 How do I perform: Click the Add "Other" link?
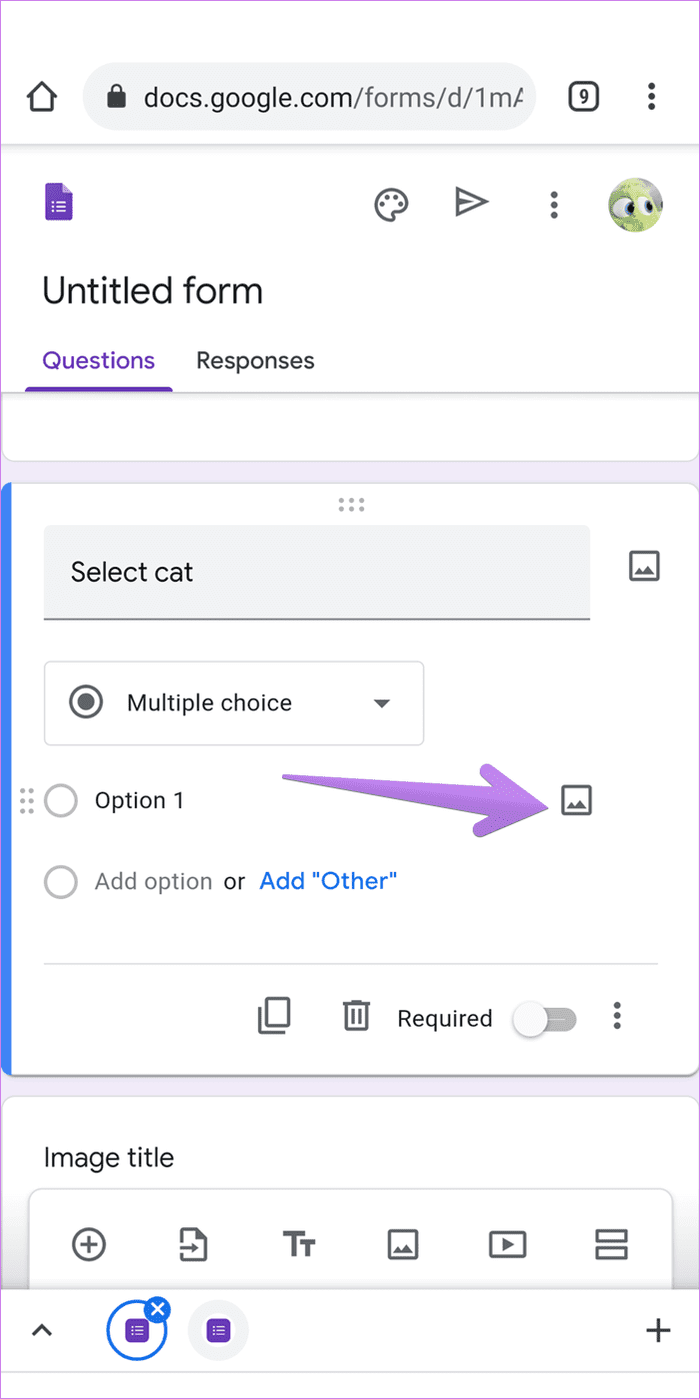click(x=328, y=881)
